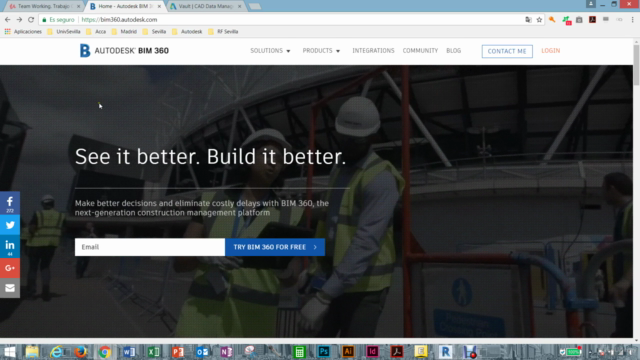Open File Explorer from taskbar
The image size is (640, 360).
click(x=32, y=352)
